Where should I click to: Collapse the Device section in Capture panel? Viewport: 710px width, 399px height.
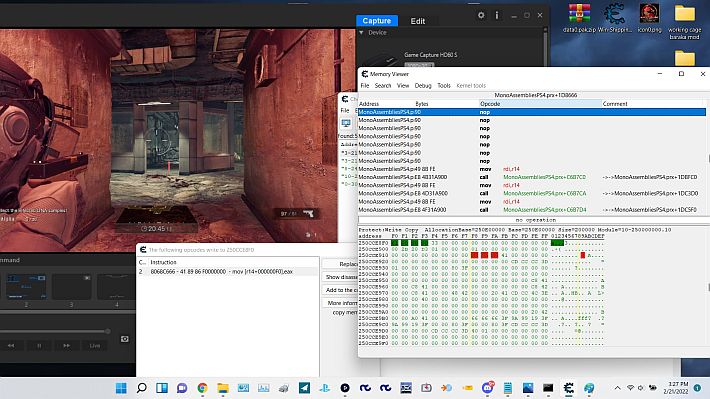pos(361,33)
